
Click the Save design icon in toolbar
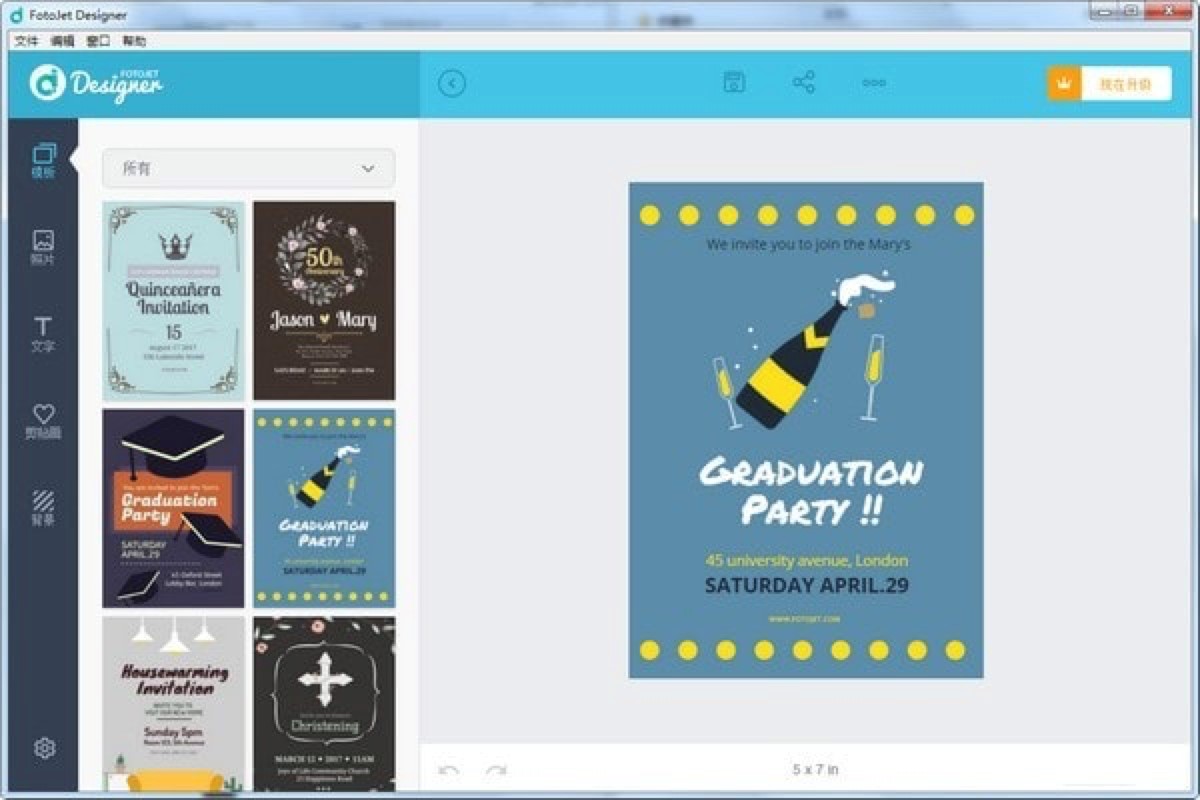tap(734, 83)
